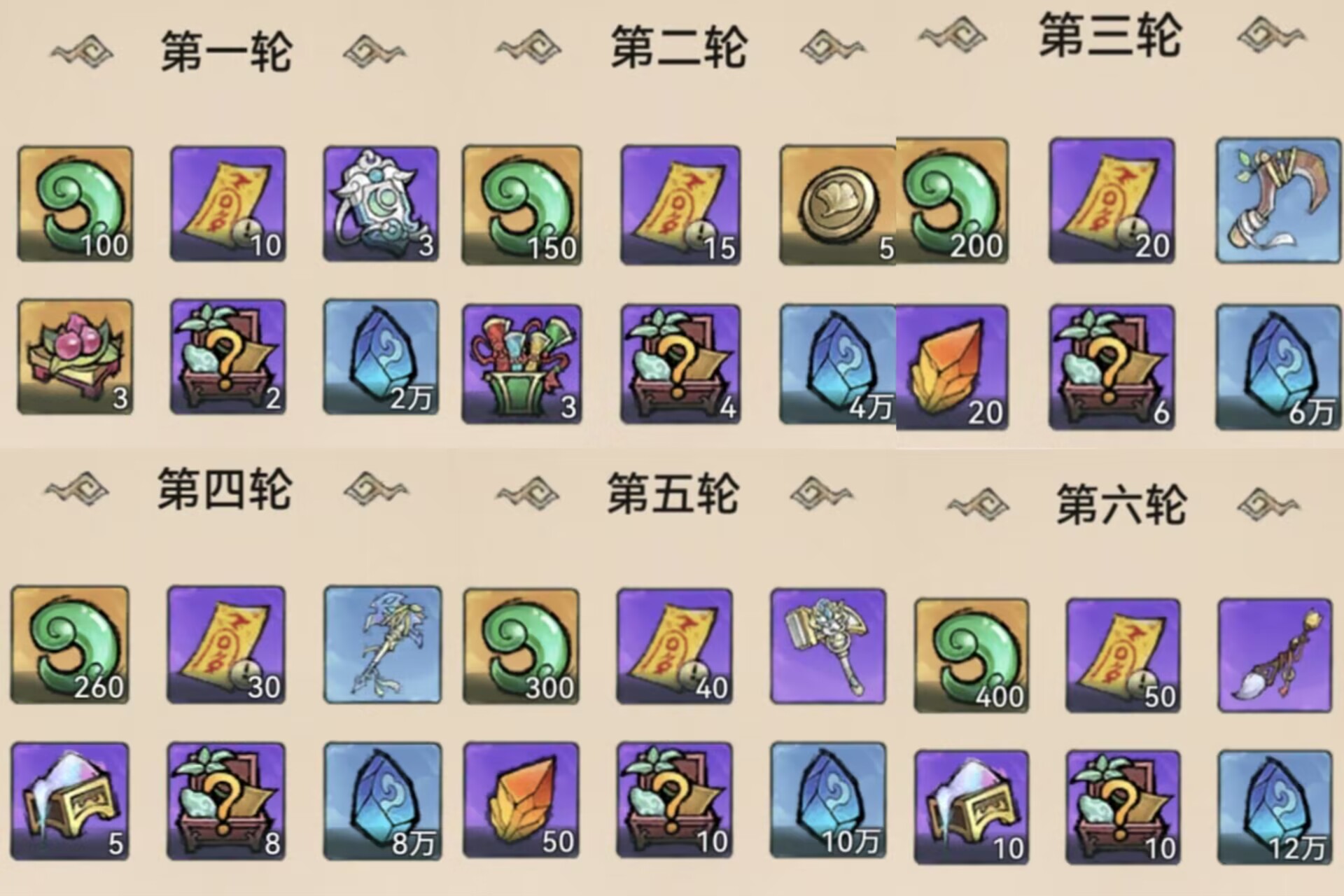Select the golden hammer weapon in round five
The height and width of the screenshot is (896, 1344).
pos(828,646)
